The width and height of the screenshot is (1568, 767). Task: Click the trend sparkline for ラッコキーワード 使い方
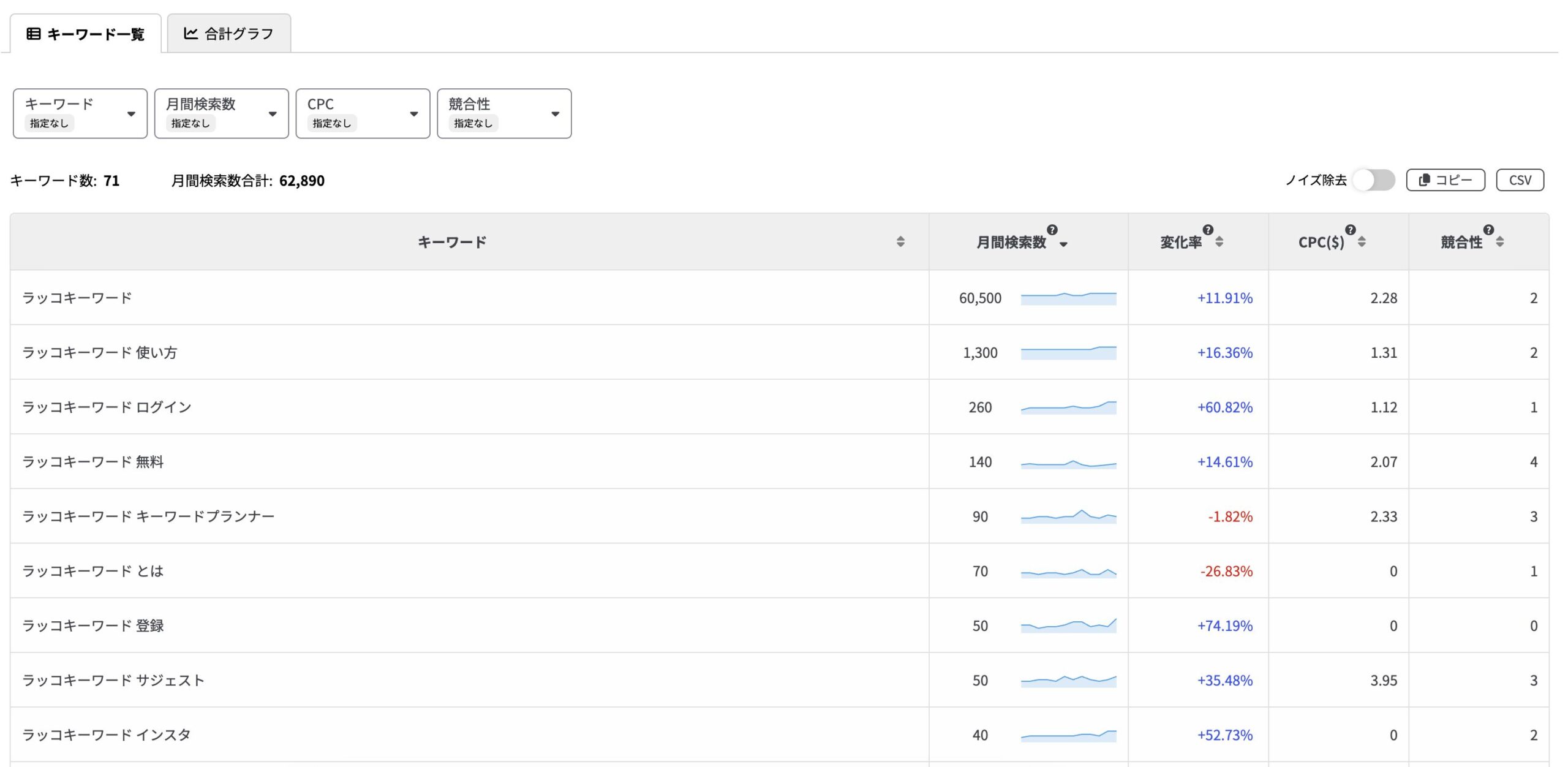pyautogui.click(x=1069, y=353)
